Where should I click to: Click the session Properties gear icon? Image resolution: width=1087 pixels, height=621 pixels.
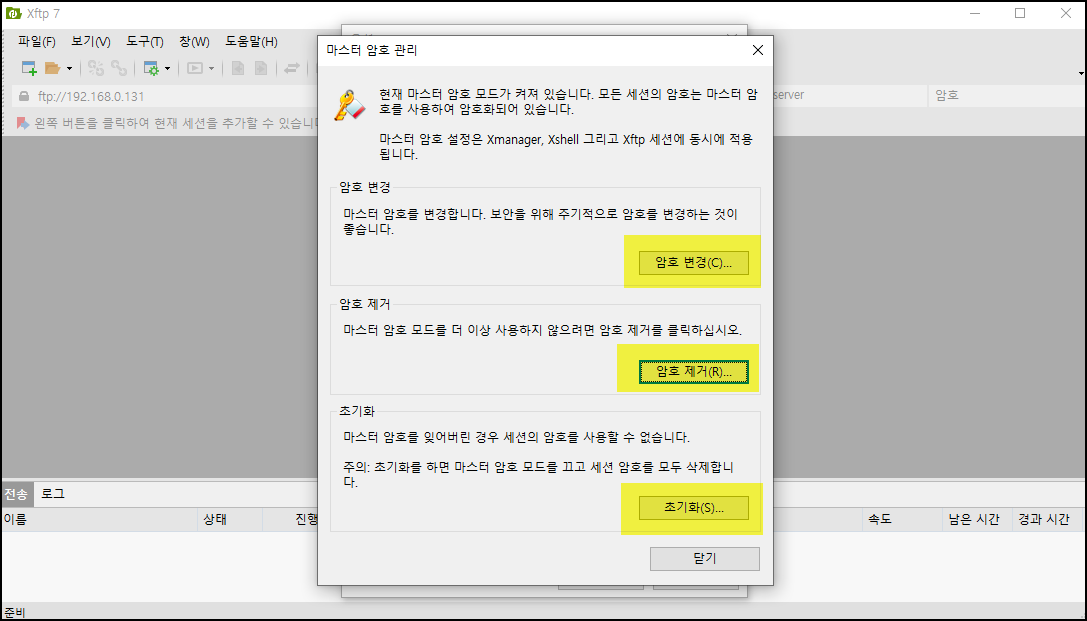tap(150, 69)
